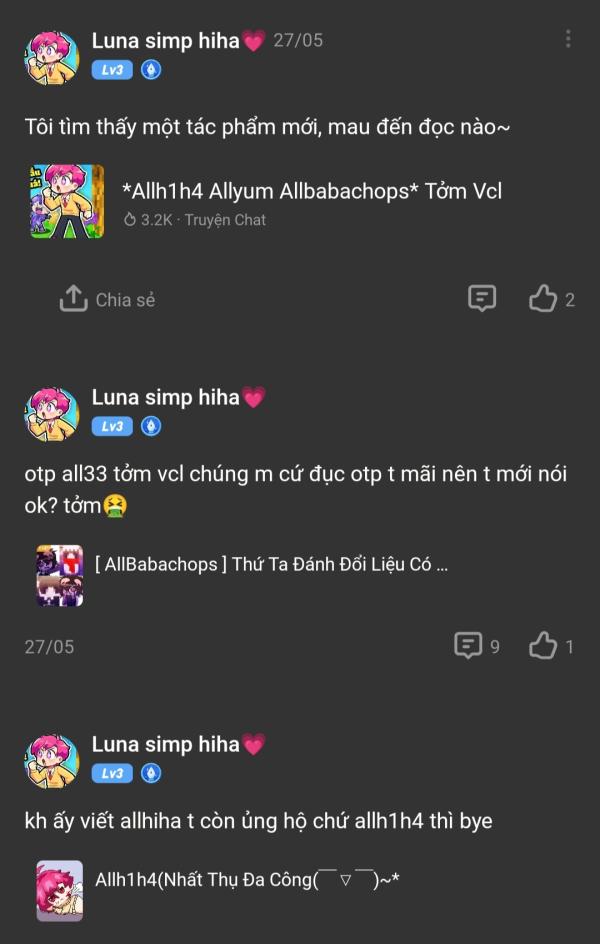Like the first post with thumbs-up

pos(542,299)
